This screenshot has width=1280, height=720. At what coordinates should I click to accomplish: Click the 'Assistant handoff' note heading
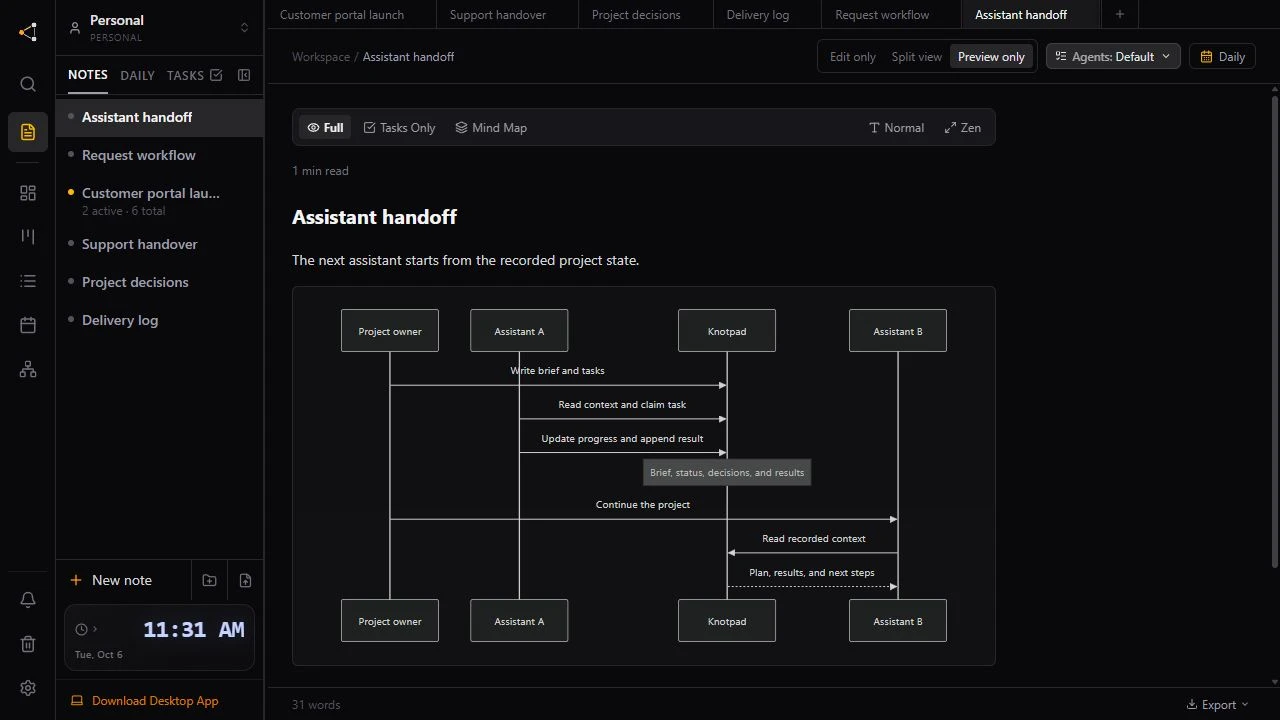click(x=374, y=217)
